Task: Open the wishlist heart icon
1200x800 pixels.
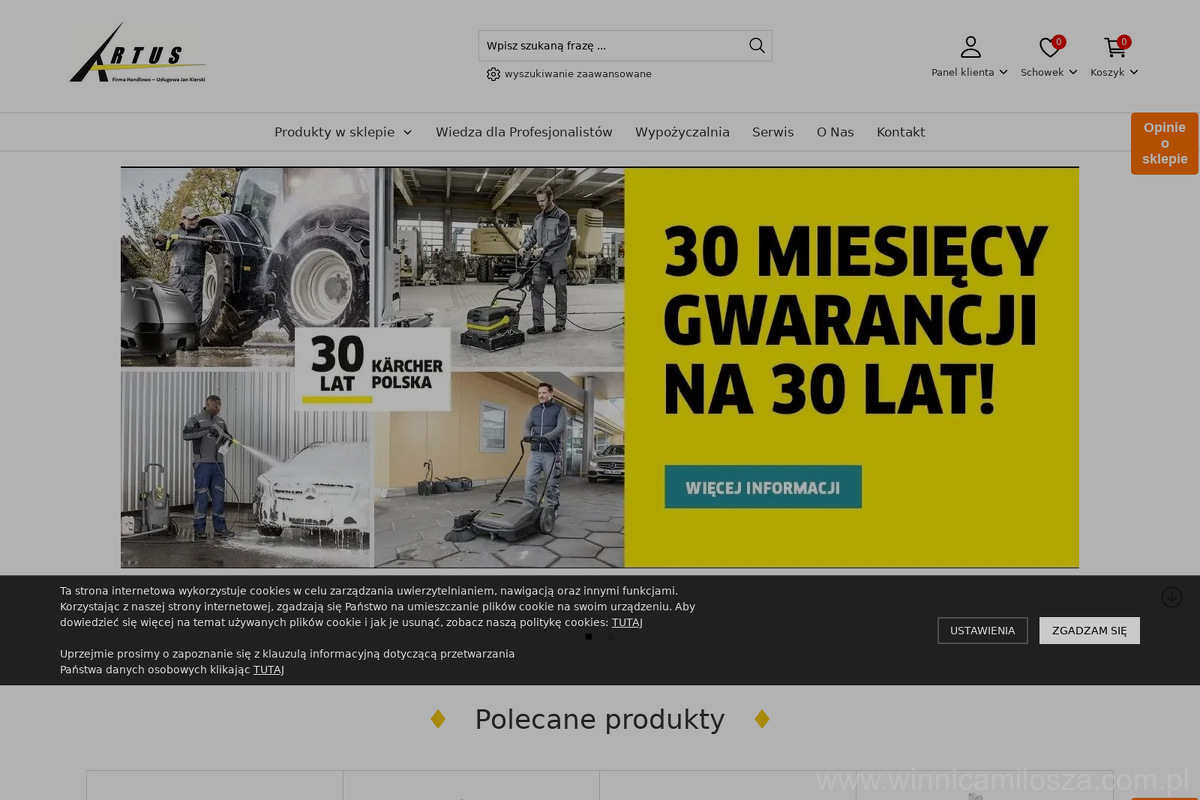Action: click(1049, 47)
